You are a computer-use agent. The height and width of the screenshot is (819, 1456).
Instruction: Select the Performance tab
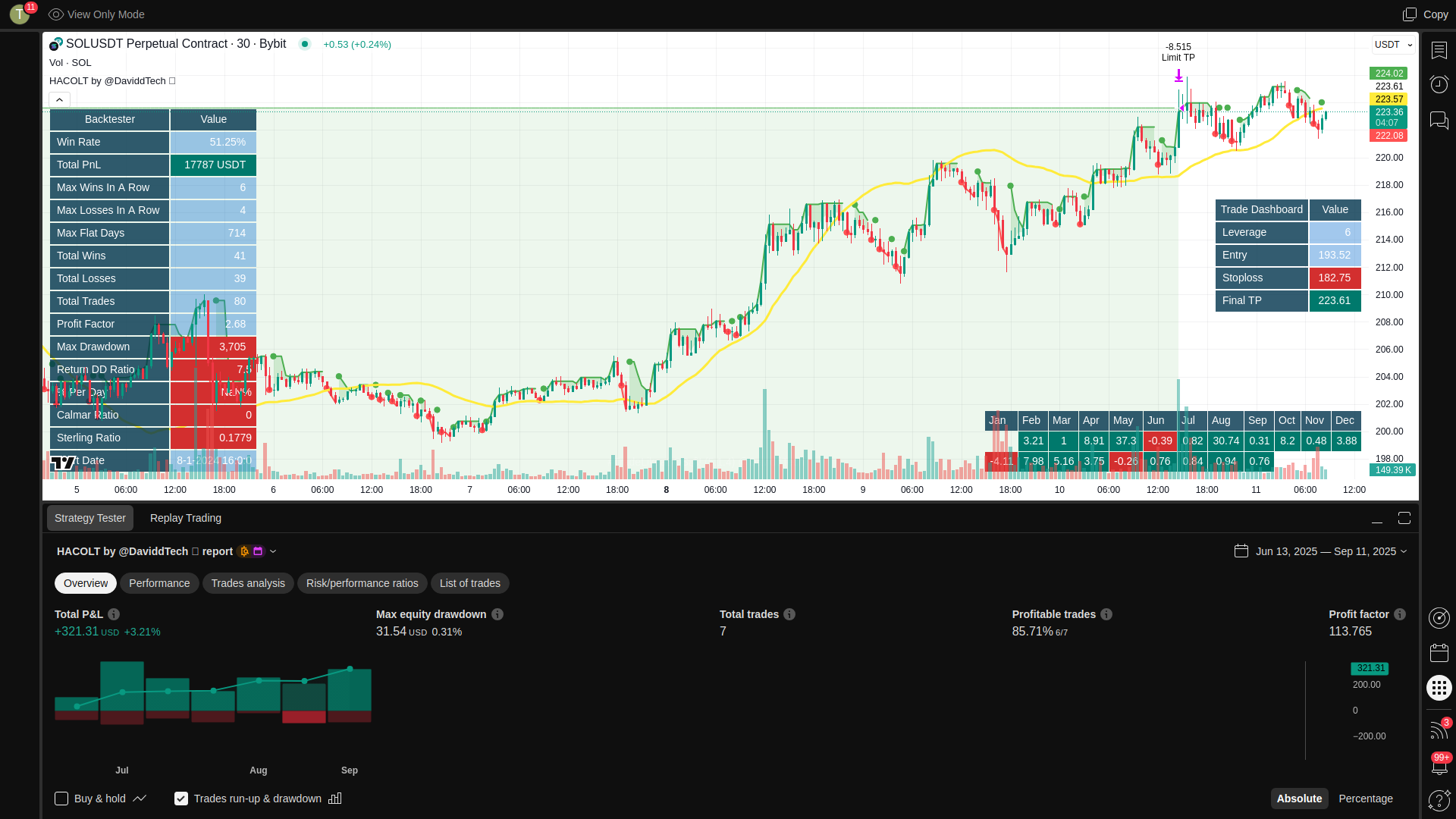[159, 583]
